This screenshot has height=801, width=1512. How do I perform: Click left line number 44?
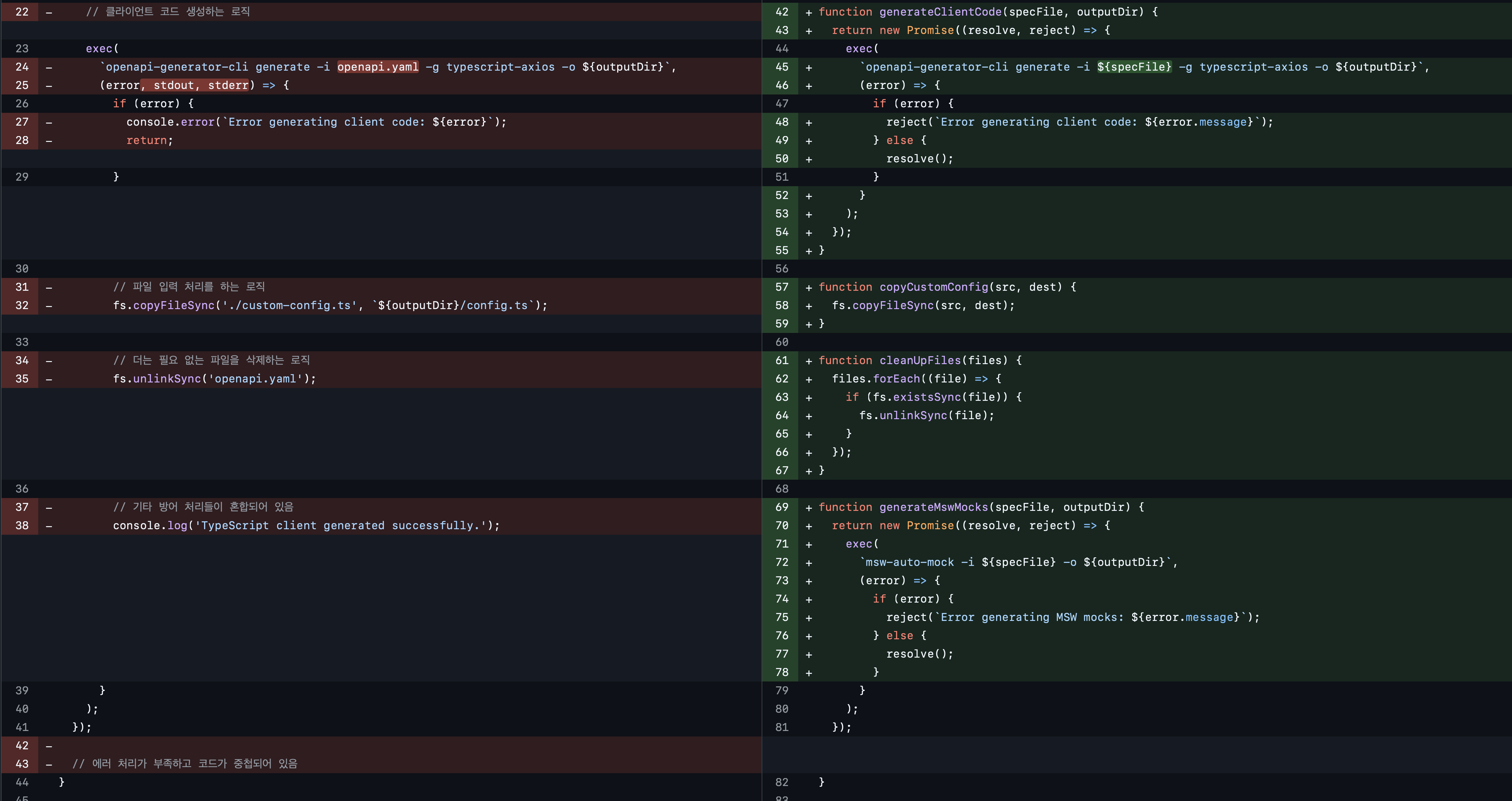(x=22, y=782)
